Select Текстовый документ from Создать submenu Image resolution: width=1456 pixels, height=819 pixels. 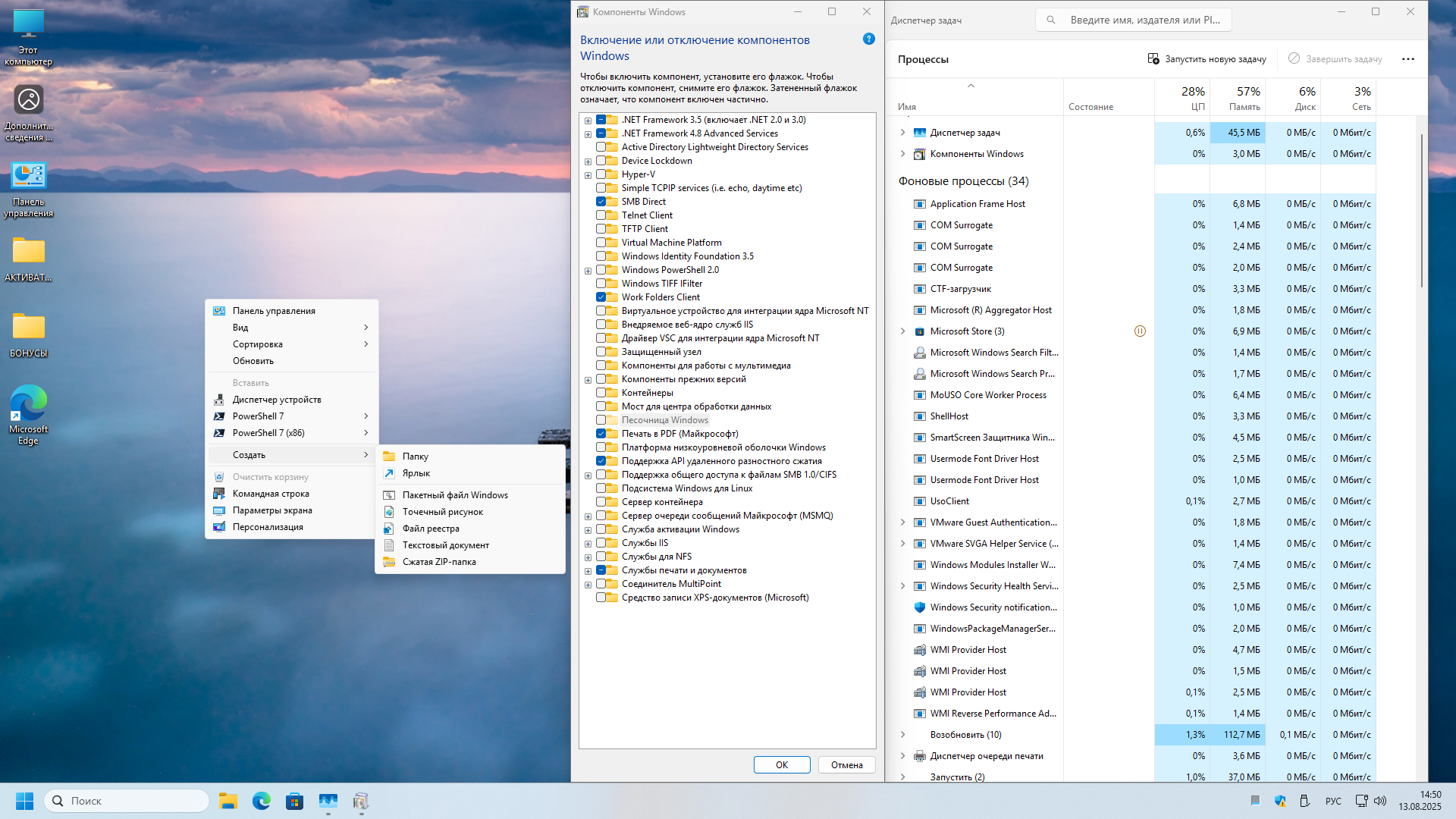[470, 545]
